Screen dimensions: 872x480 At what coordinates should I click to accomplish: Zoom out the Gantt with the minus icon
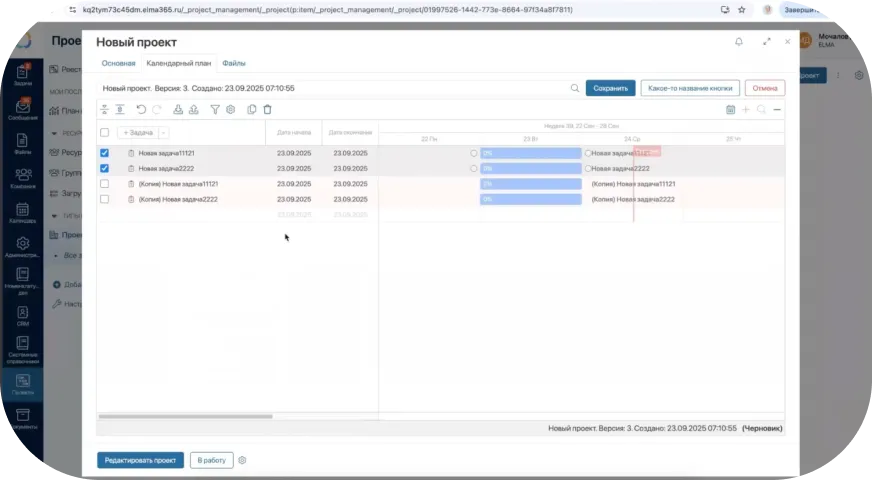coord(777,110)
